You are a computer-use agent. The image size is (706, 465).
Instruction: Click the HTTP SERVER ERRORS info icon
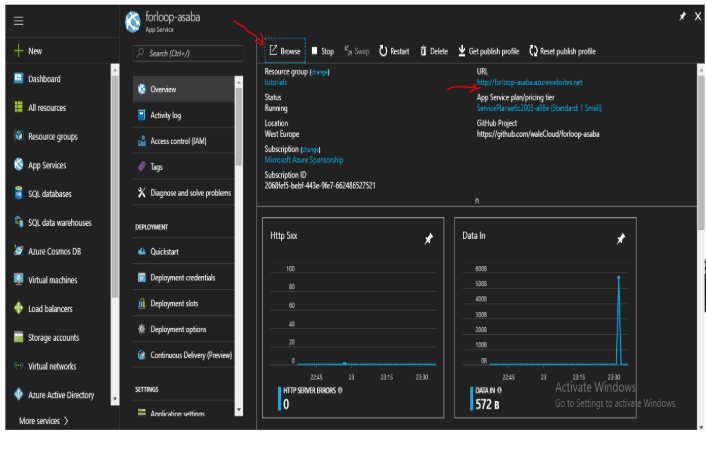(340, 390)
